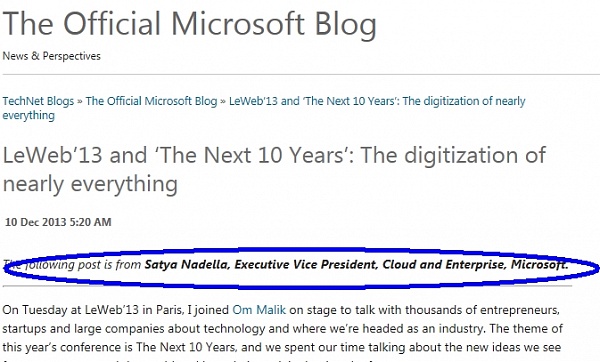
Task: Click the first » breadcrumb separator after TechNet Blogs
Action: pyautogui.click(x=80, y=102)
